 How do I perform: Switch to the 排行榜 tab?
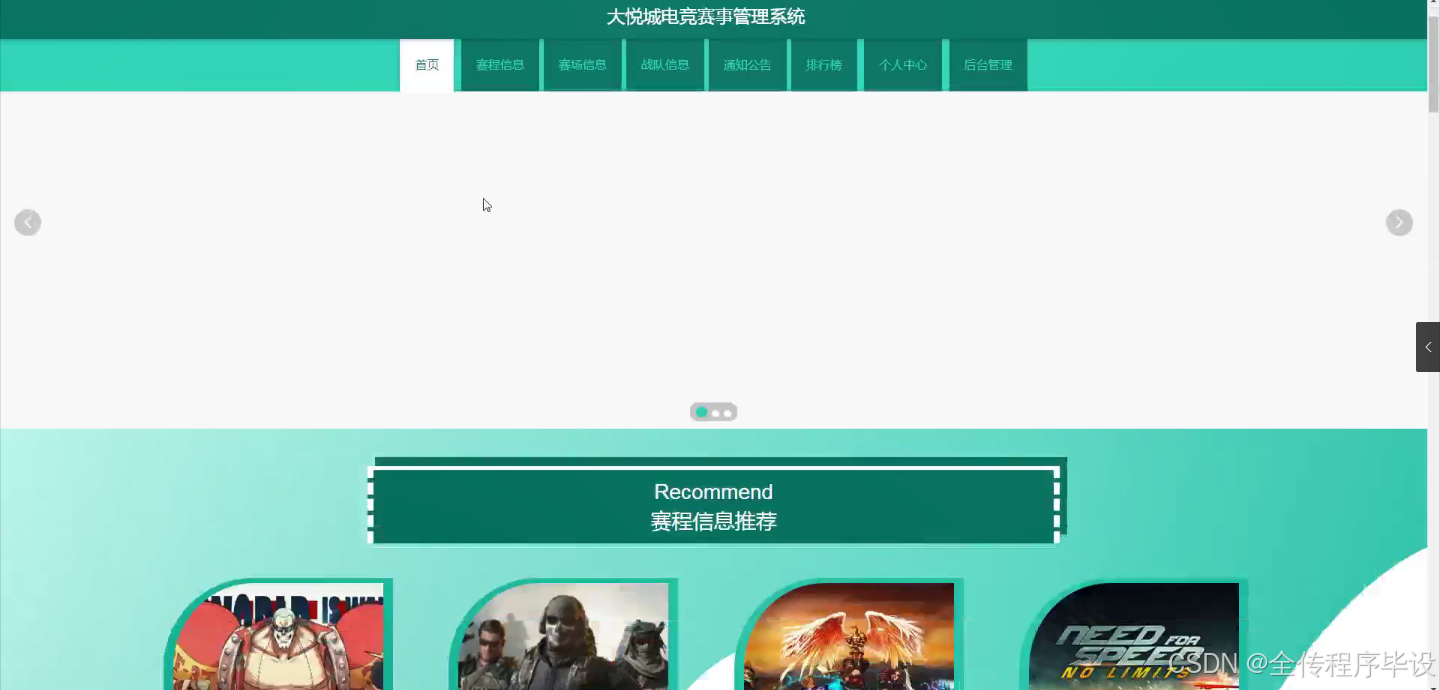(824, 64)
